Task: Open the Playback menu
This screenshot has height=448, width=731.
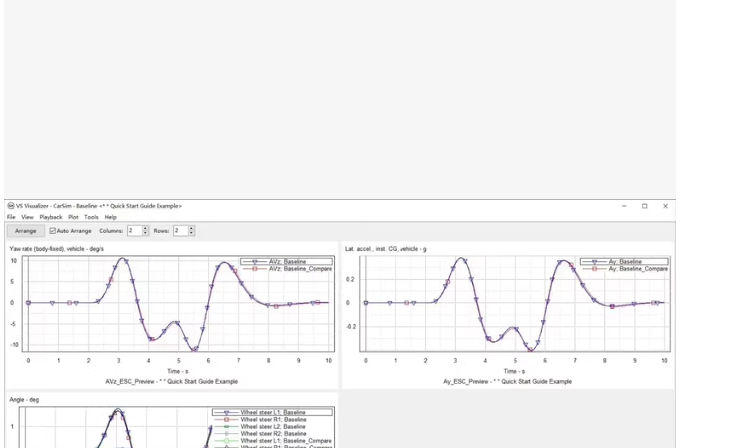Action: [x=51, y=217]
